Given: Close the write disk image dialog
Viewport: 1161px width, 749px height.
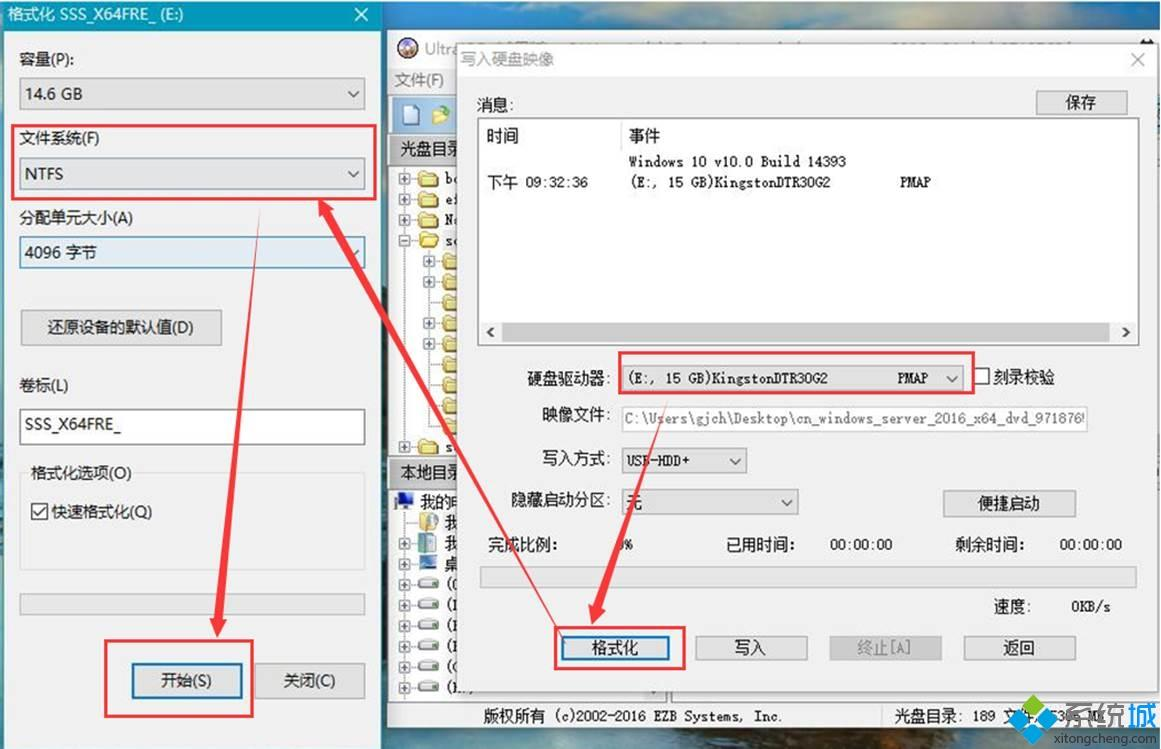Looking at the screenshot, I should 1138,60.
